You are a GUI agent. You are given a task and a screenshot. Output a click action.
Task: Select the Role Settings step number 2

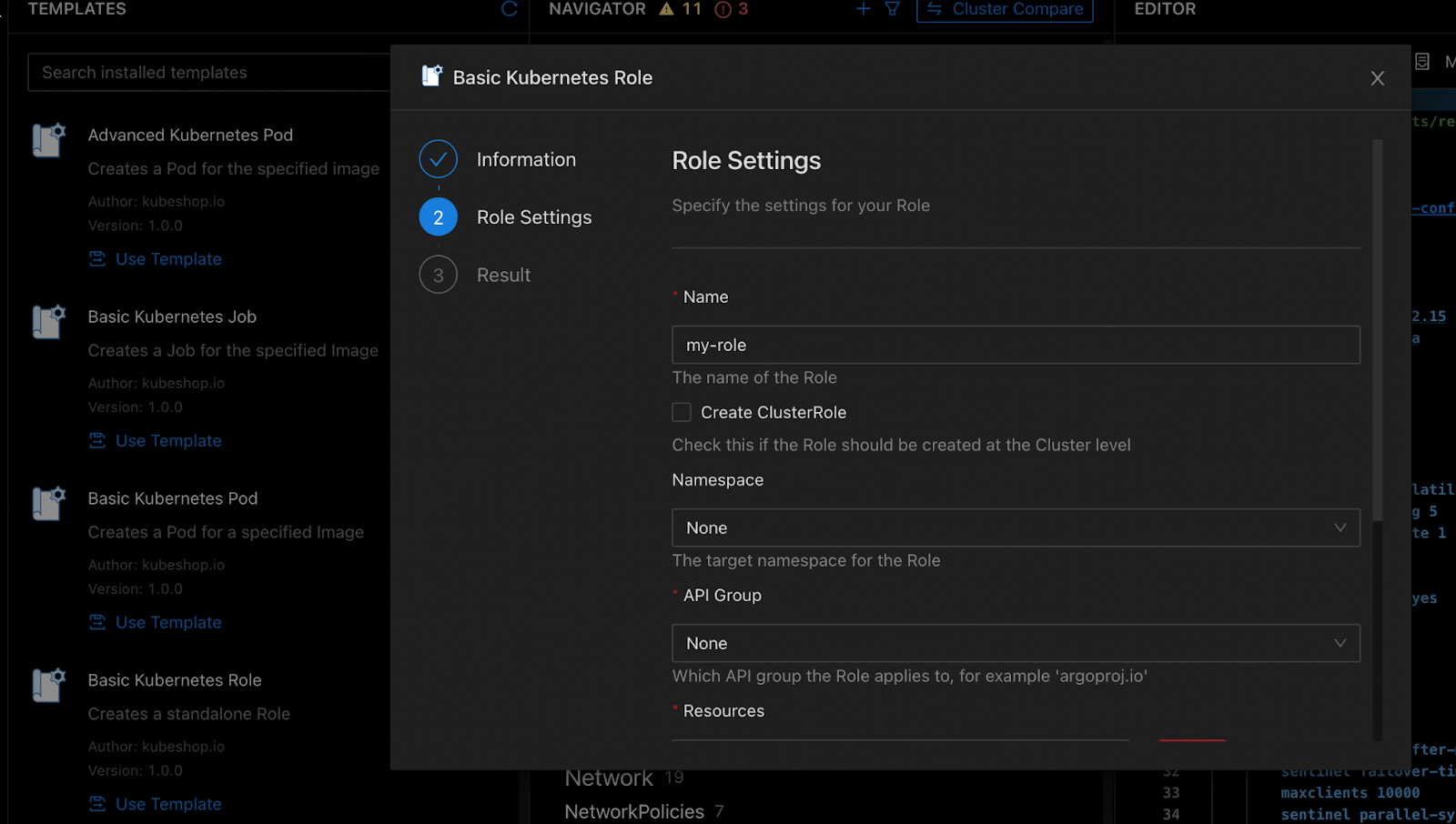point(439,217)
